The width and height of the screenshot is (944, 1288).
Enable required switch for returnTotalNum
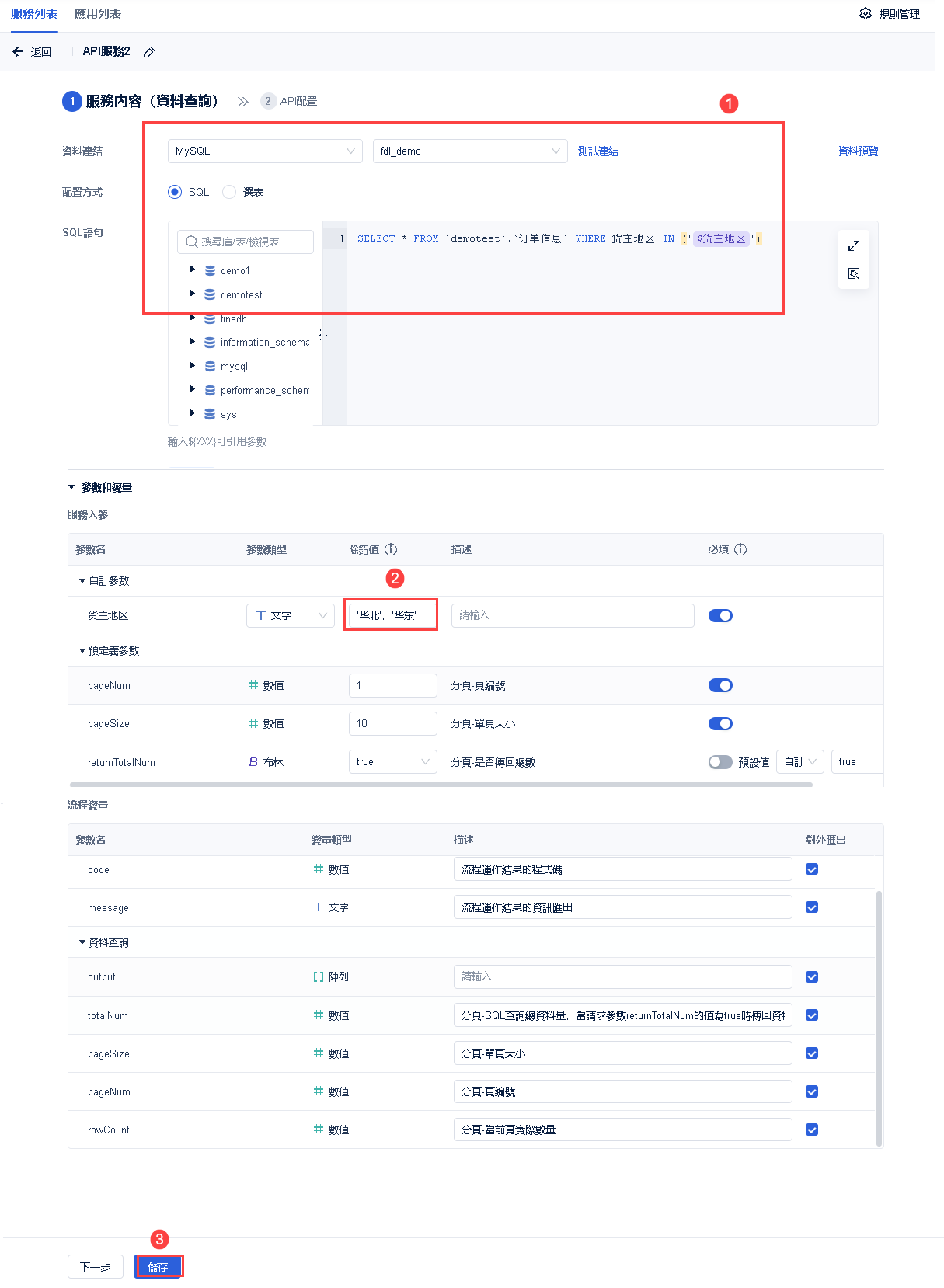[720, 762]
